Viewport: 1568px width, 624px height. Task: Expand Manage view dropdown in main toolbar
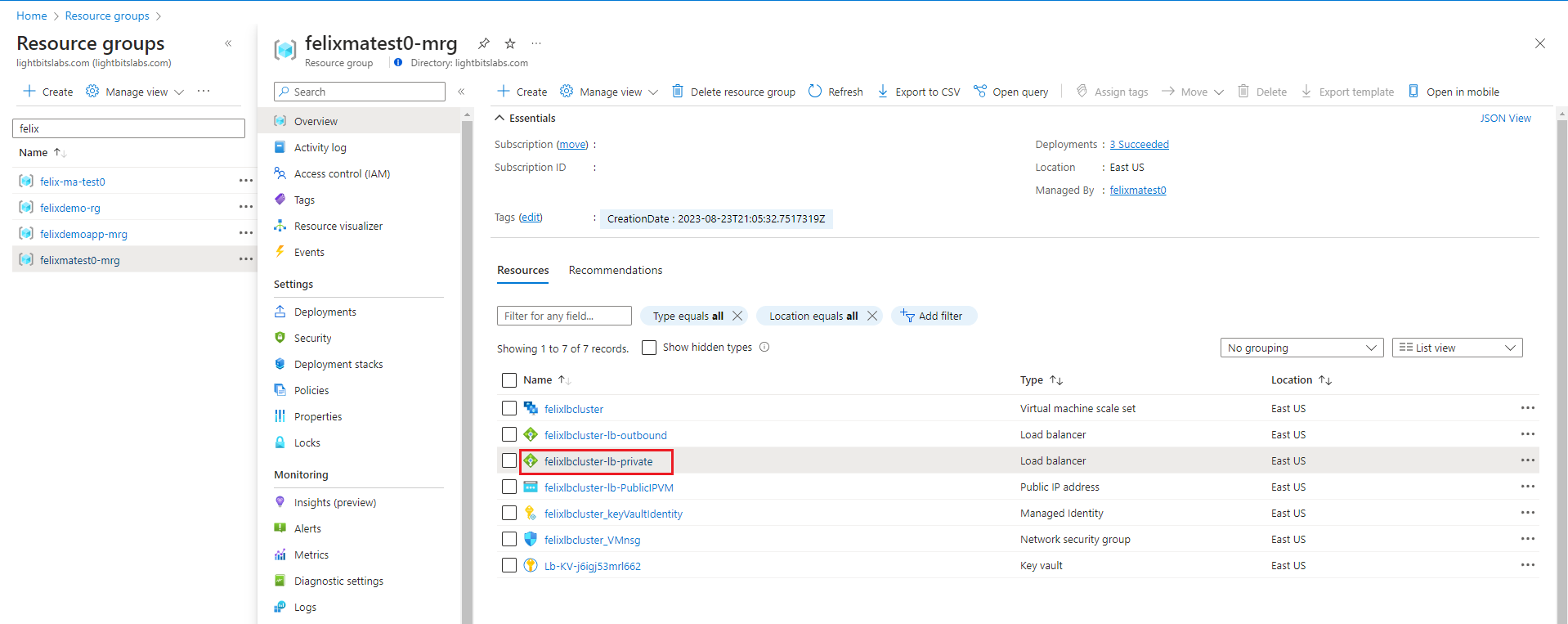609,92
